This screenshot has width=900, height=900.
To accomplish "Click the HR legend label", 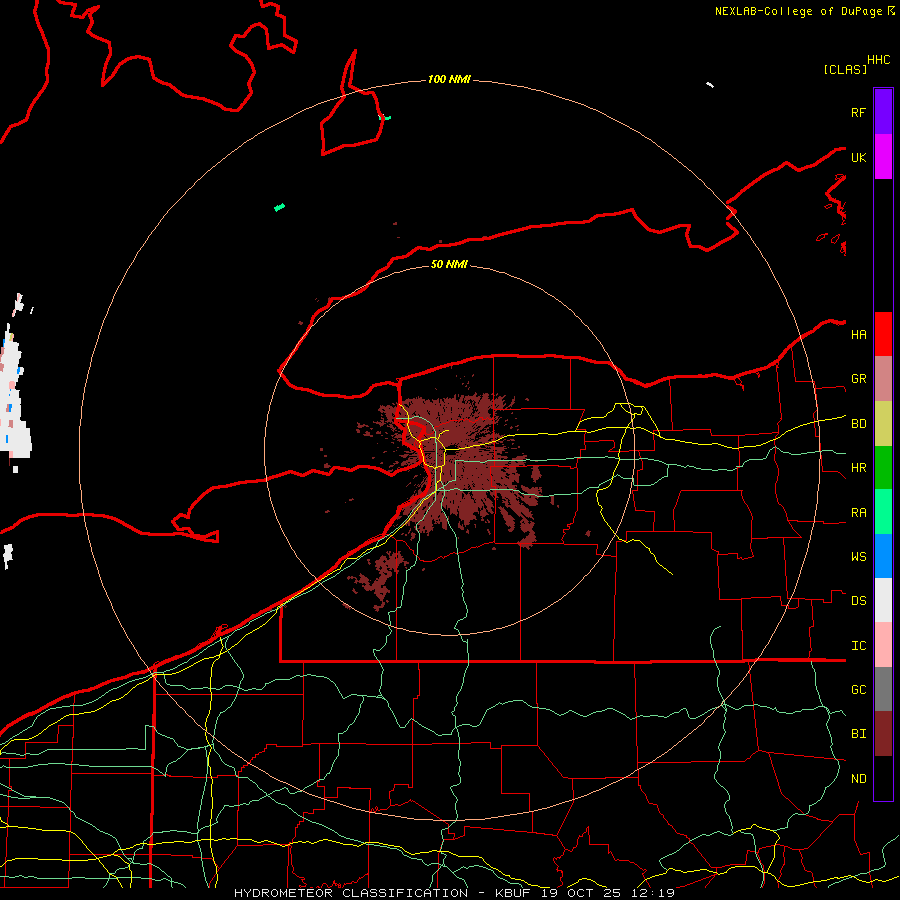I will point(858,468).
